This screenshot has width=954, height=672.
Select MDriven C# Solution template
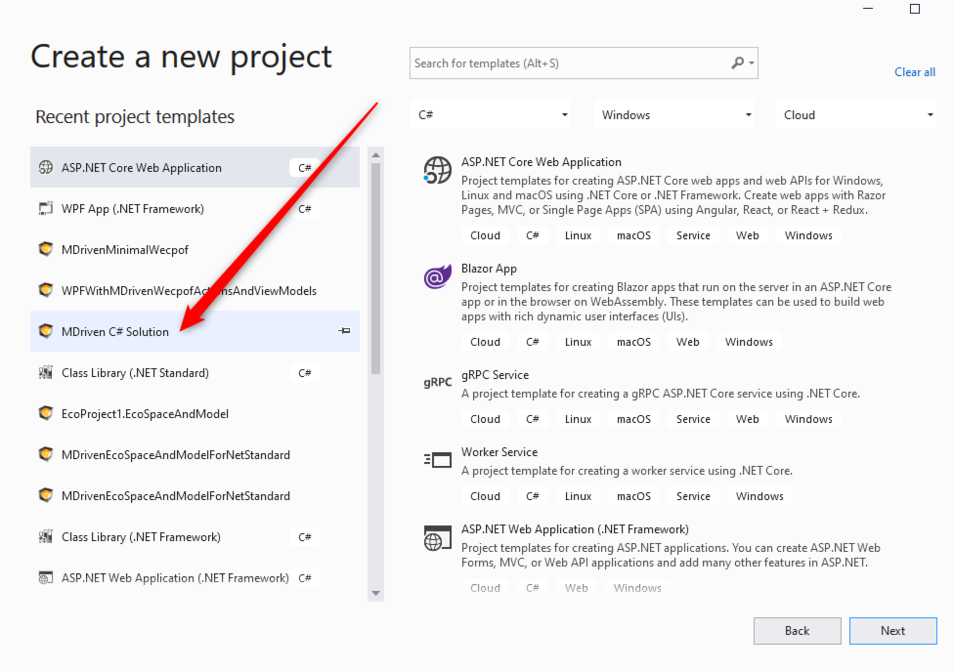[x=195, y=331]
